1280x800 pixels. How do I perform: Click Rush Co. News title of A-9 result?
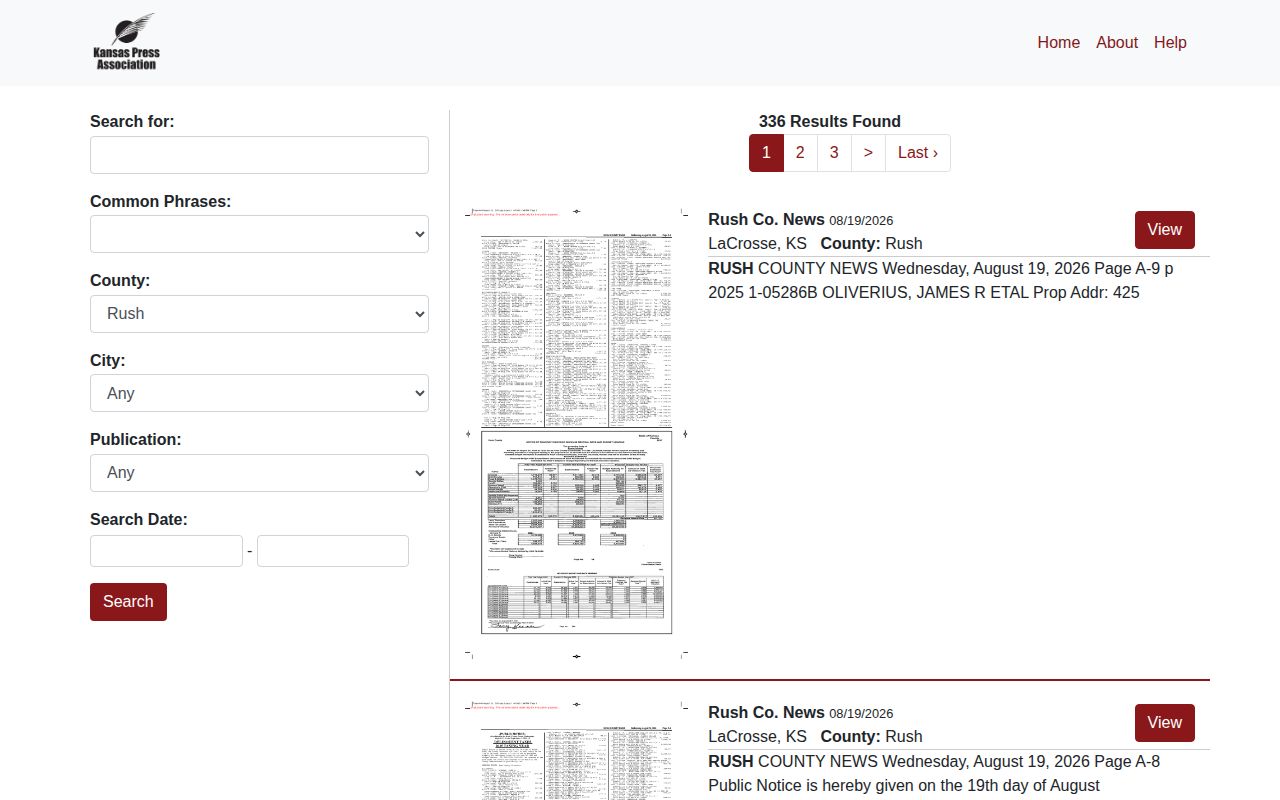pos(766,220)
